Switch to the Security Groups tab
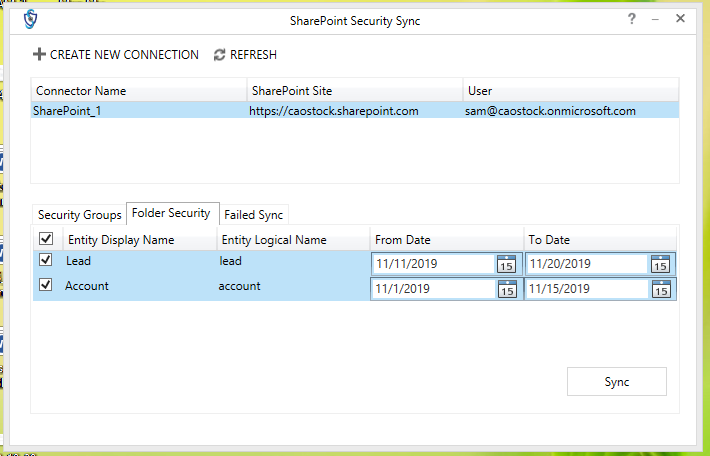Viewport: 710px width, 456px height. coord(79,215)
